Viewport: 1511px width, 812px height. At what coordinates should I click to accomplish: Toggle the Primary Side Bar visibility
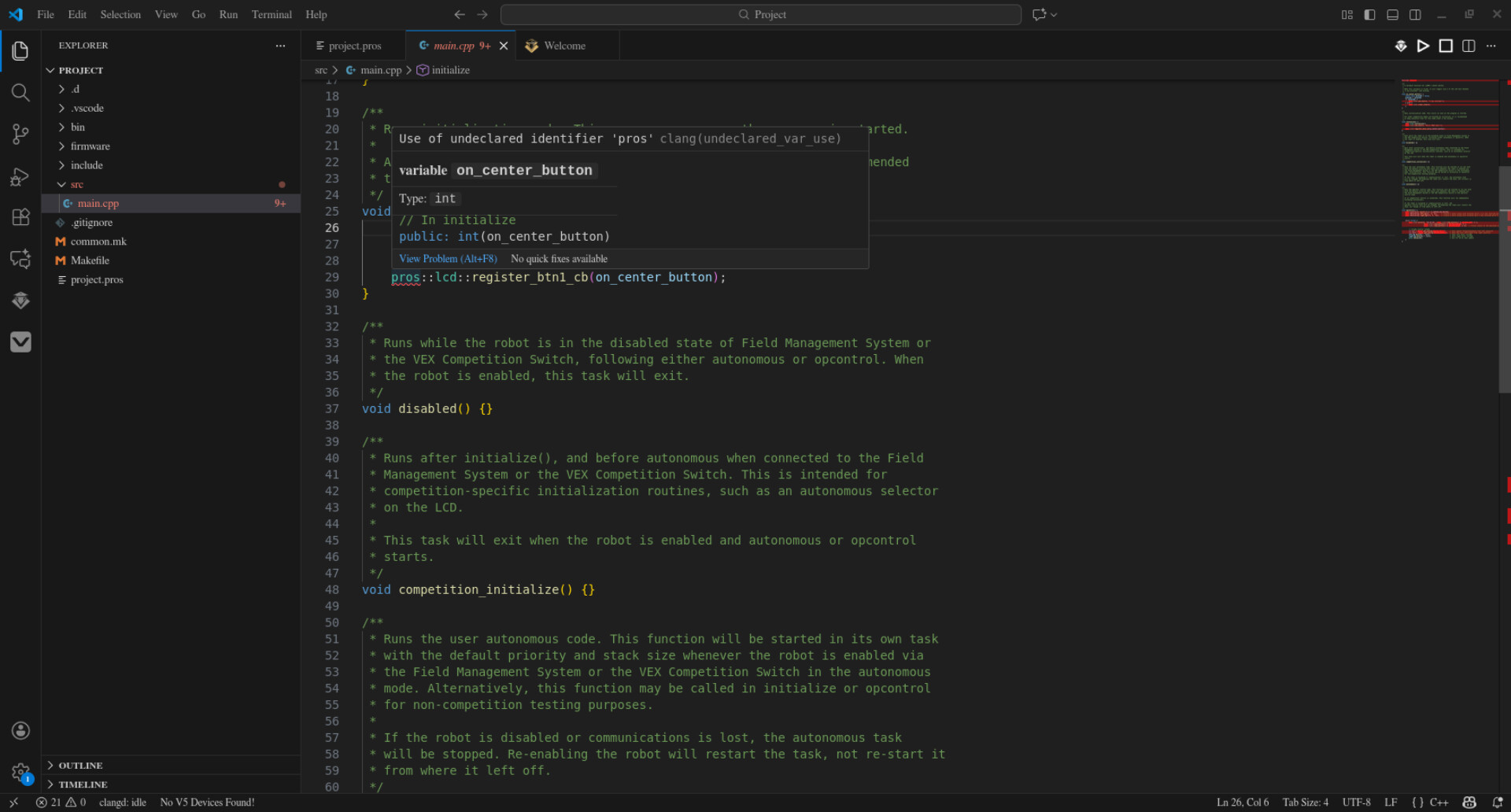[1369, 14]
